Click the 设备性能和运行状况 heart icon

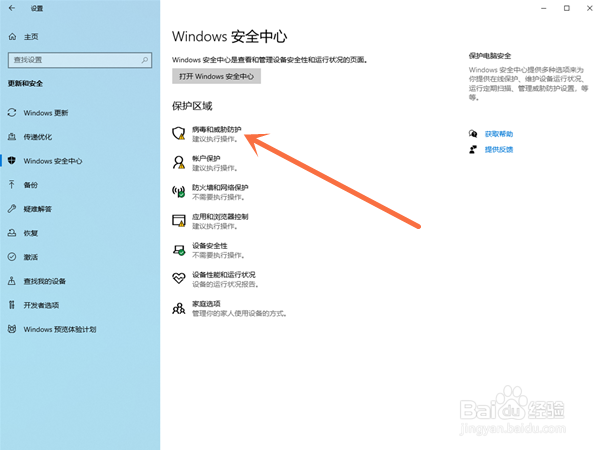click(178, 279)
